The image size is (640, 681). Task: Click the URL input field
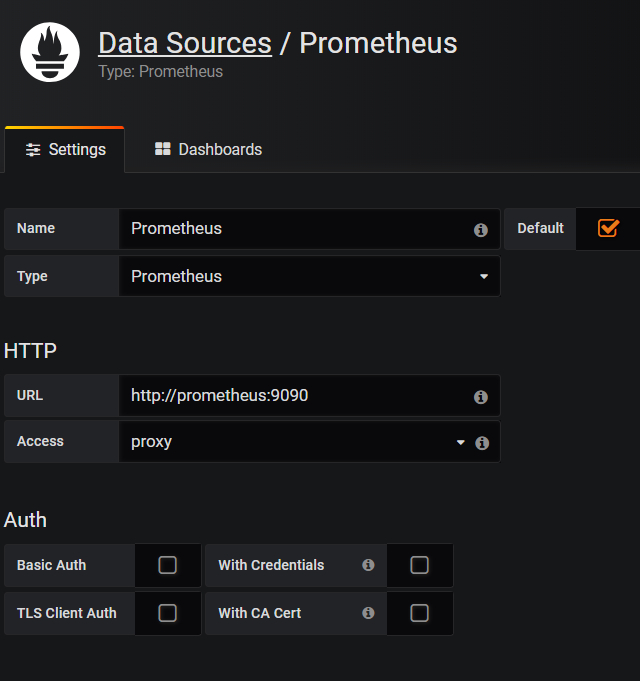[296, 396]
